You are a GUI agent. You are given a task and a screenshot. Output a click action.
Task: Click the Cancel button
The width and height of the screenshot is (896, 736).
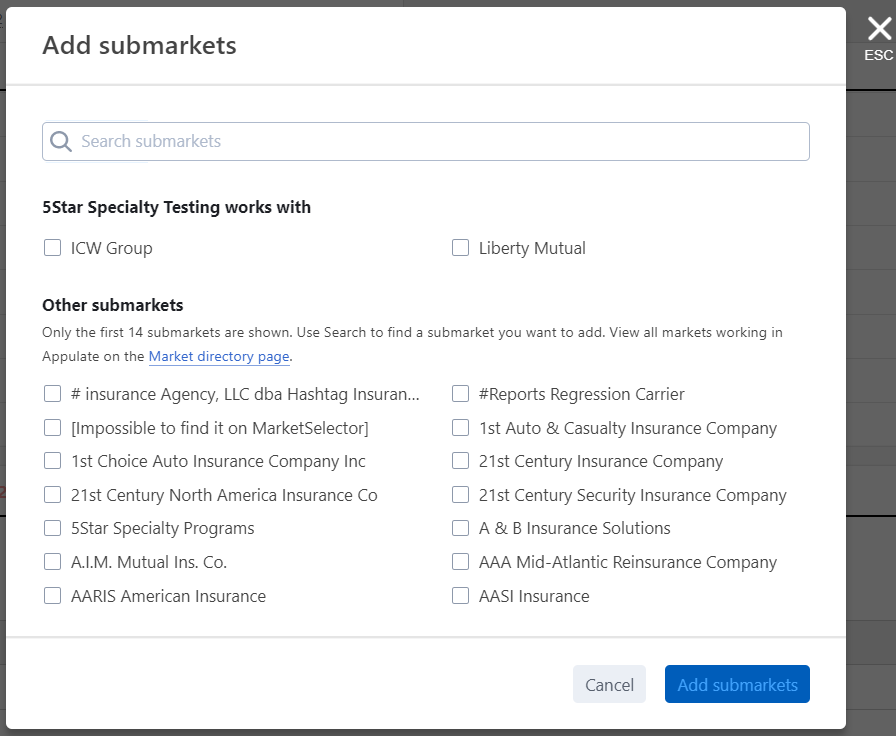609,684
